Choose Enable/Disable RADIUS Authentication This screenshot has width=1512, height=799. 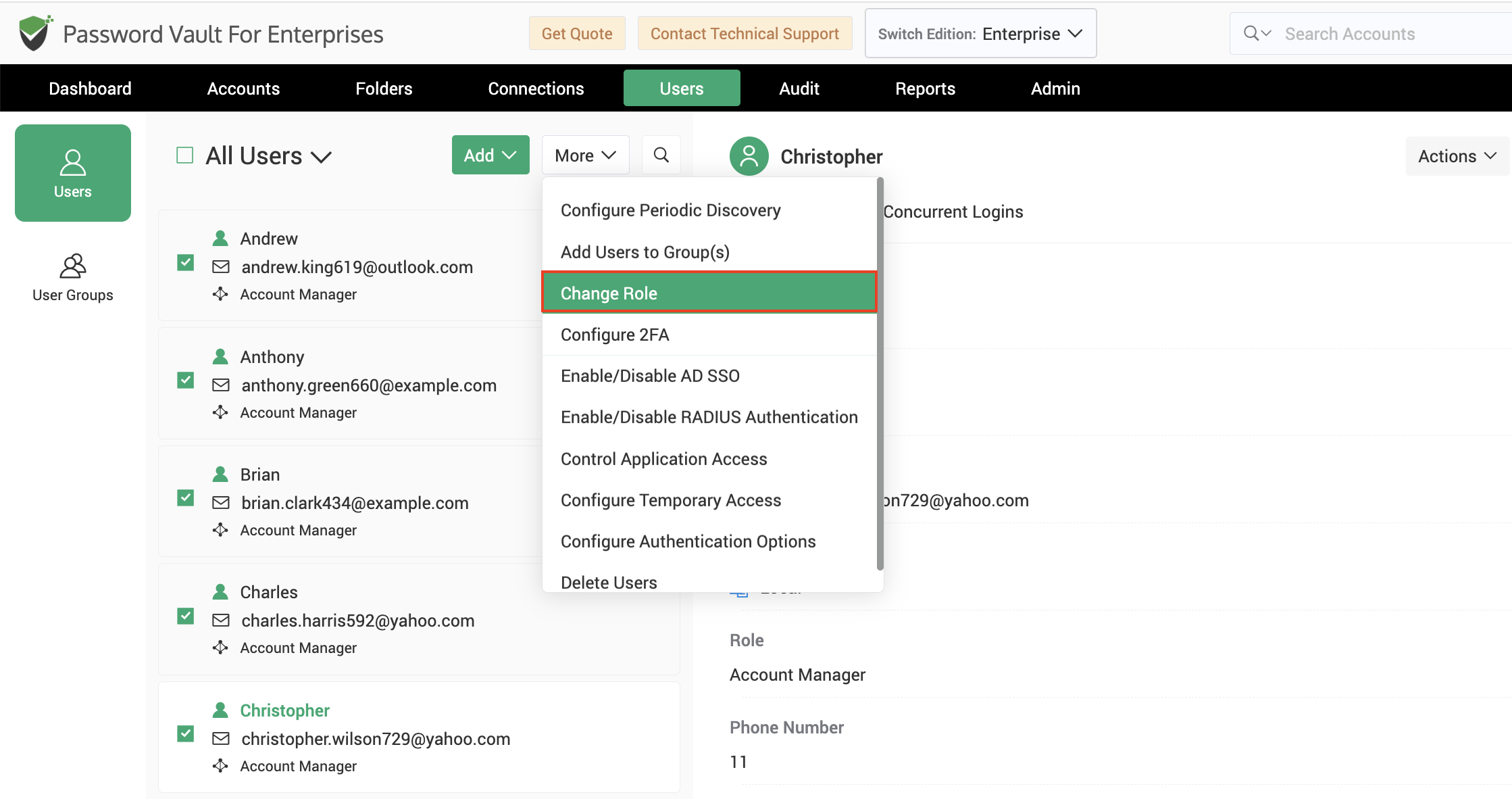tap(709, 417)
